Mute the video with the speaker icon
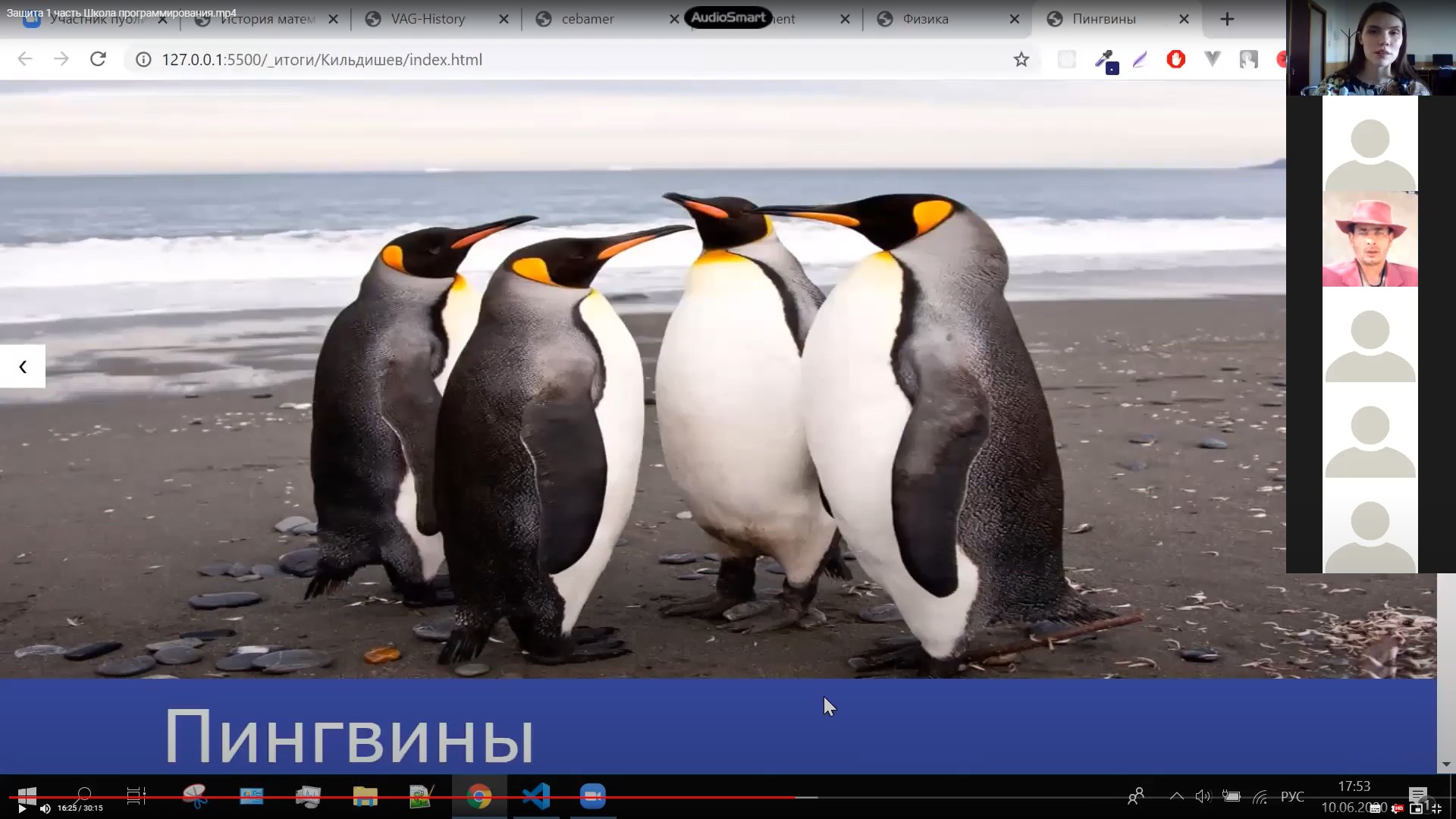The height and width of the screenshot is (819, 1456). pyautogui.click(x=45, y=808)
